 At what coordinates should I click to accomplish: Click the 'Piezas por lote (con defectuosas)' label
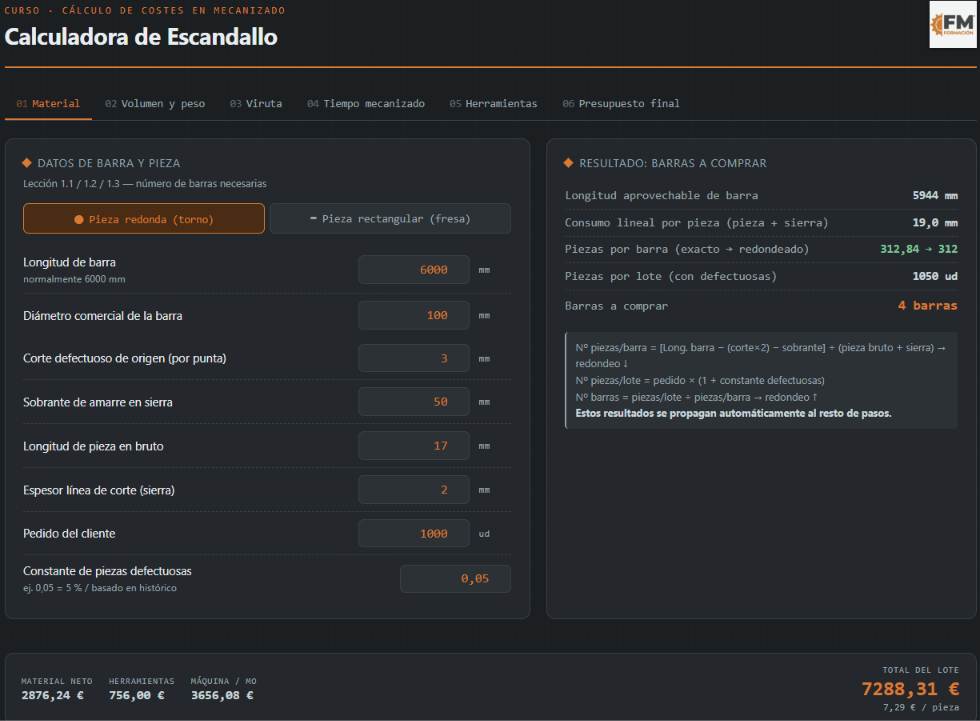click(671, 276)
